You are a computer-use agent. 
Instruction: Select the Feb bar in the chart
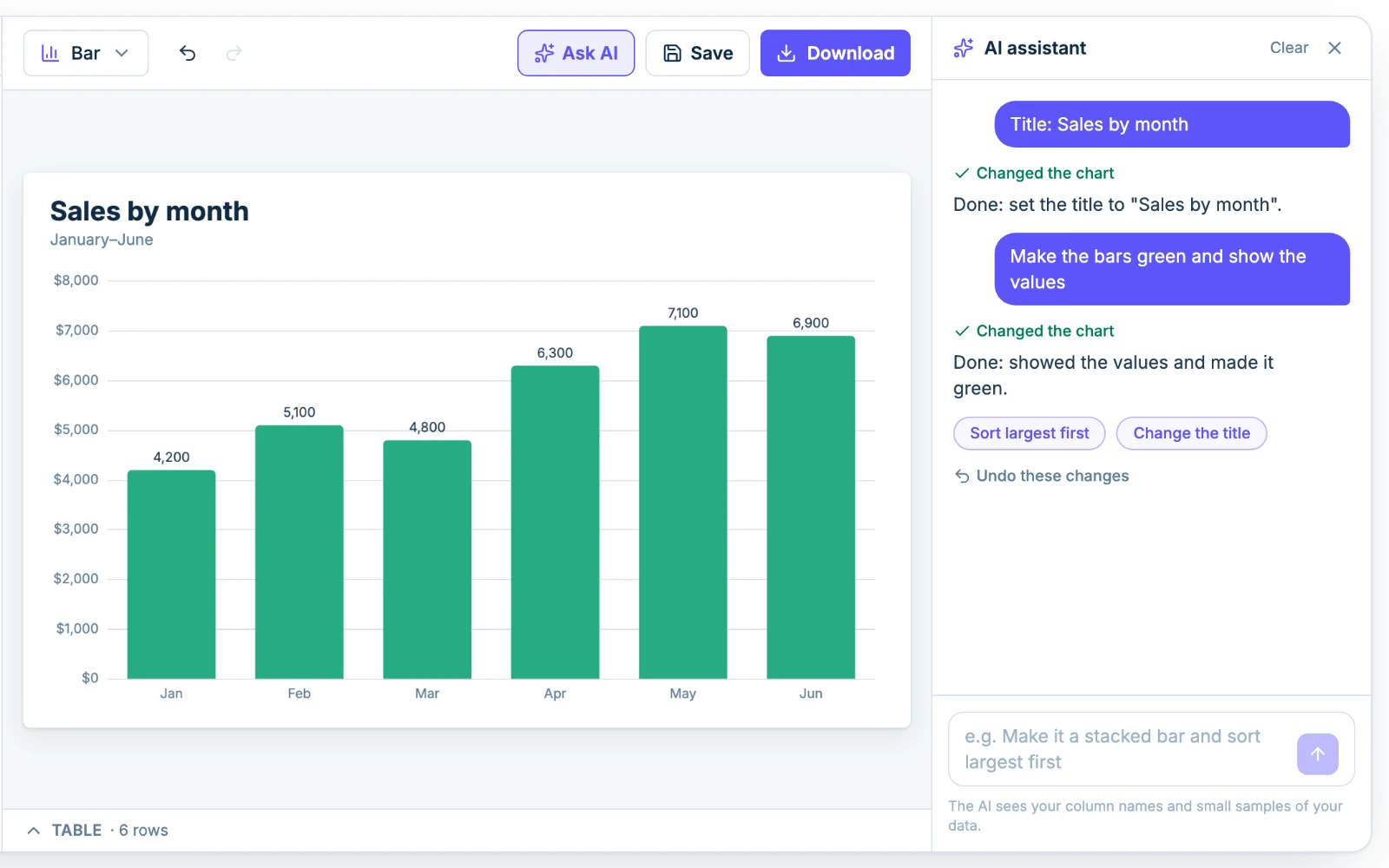pos(299,552)
